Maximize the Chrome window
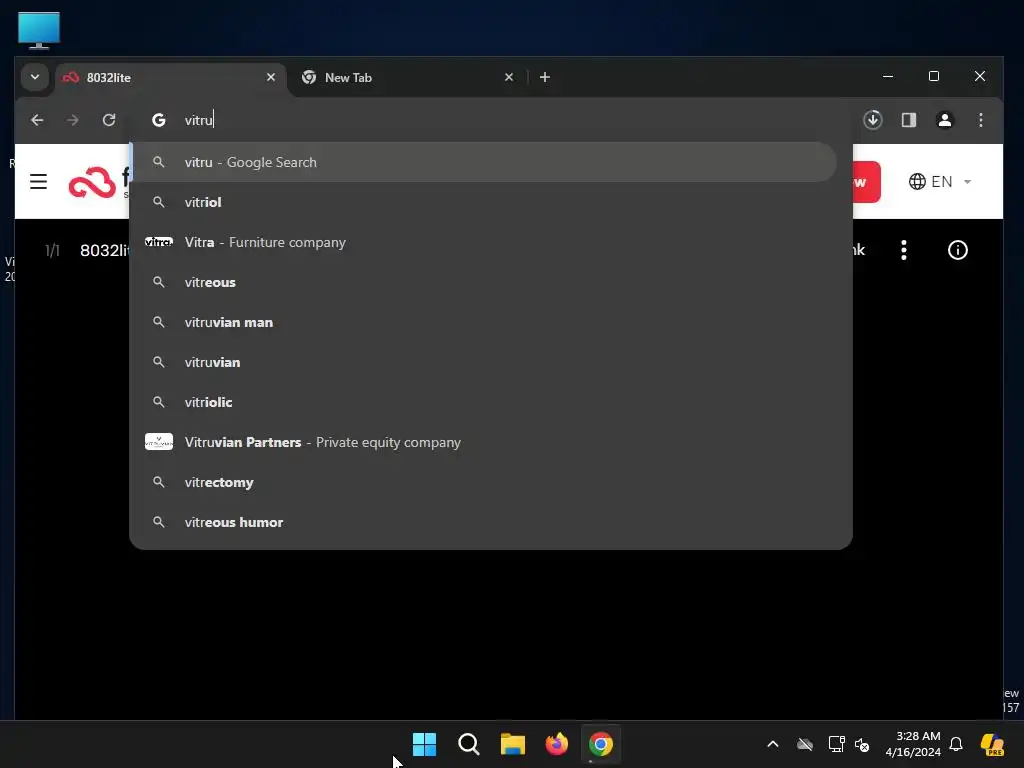 (x=934, y=76)
